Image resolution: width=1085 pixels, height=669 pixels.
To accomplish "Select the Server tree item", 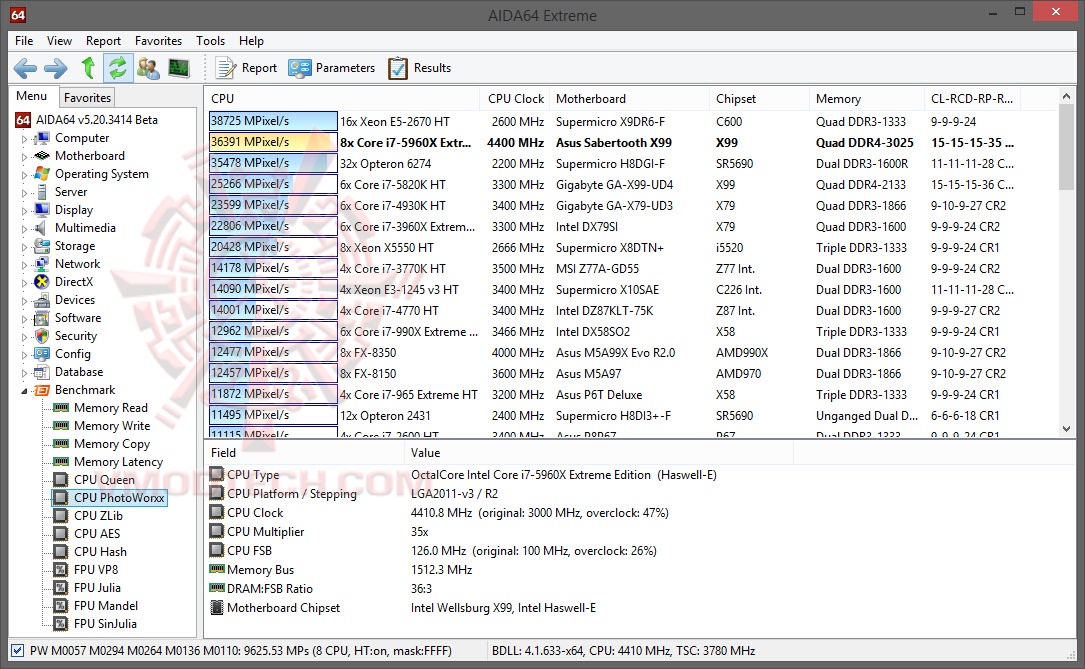I will [x=71, y=192].
